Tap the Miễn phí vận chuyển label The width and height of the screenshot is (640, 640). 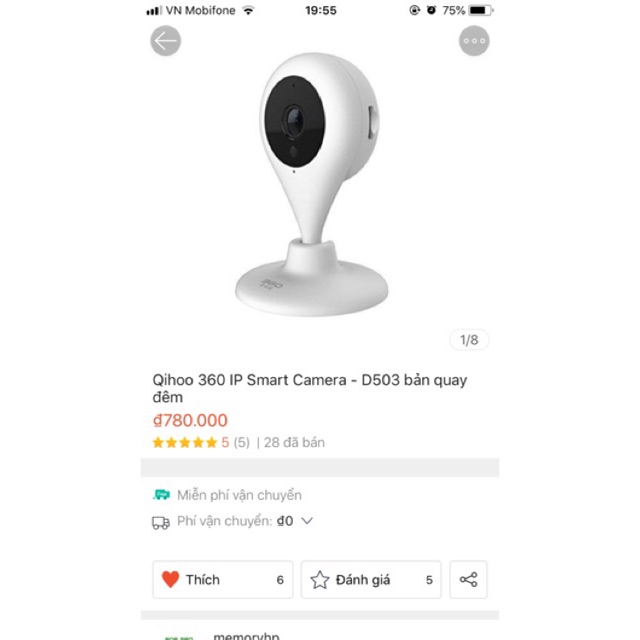239,495
